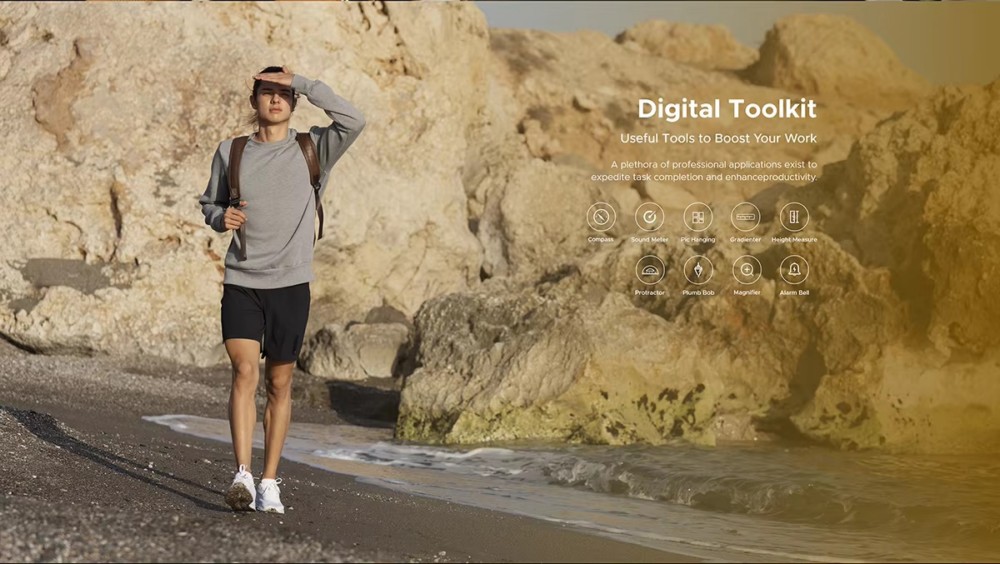This screenshot has width=1000, height=564.
Task: Click the "Height Measure" caption text
Action: pyautogui.click(x=794, y=240)
